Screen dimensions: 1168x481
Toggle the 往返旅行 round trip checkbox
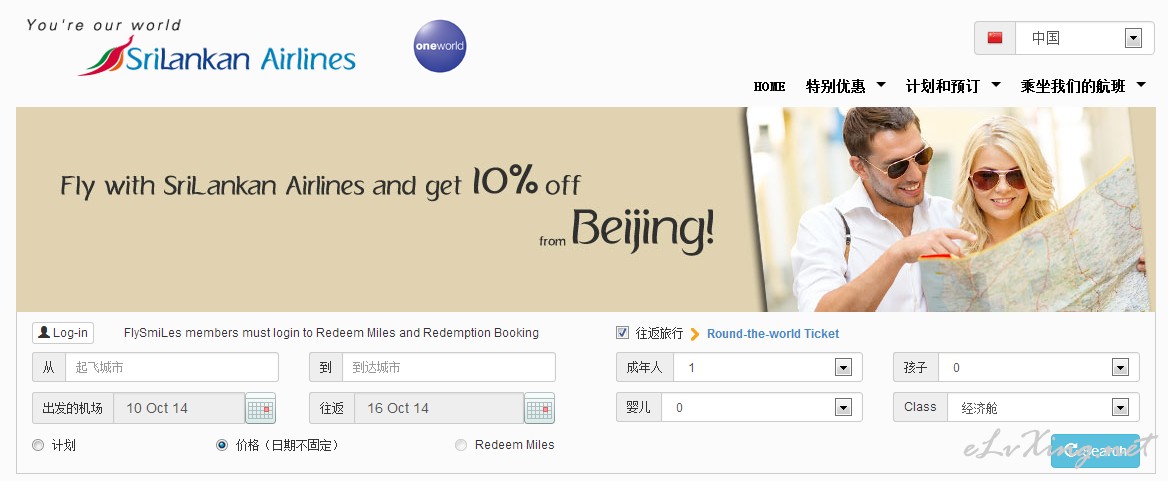pyautogui.click(x=623, y=333)
